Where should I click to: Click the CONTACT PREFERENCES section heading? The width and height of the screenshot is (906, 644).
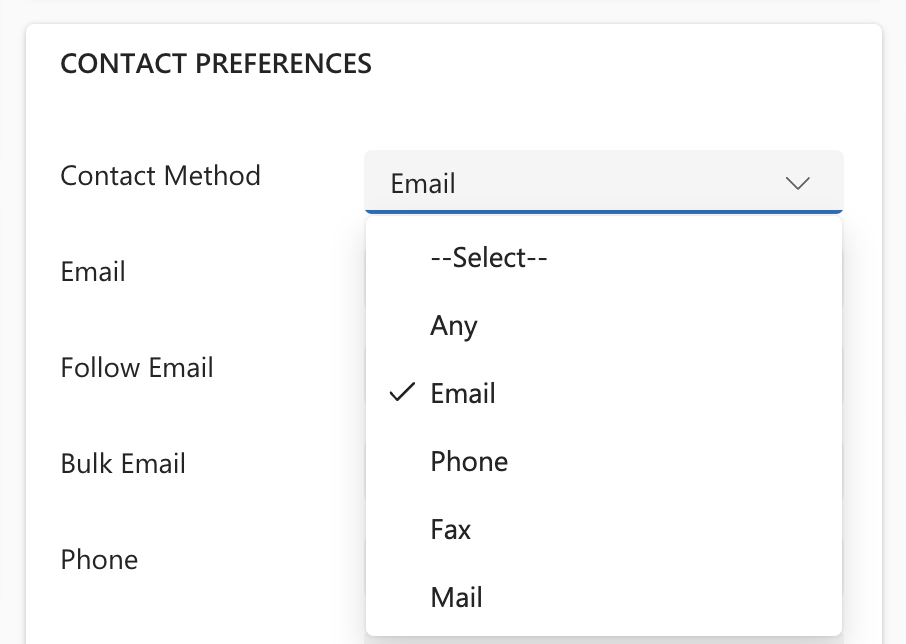[x=216, y=64]
